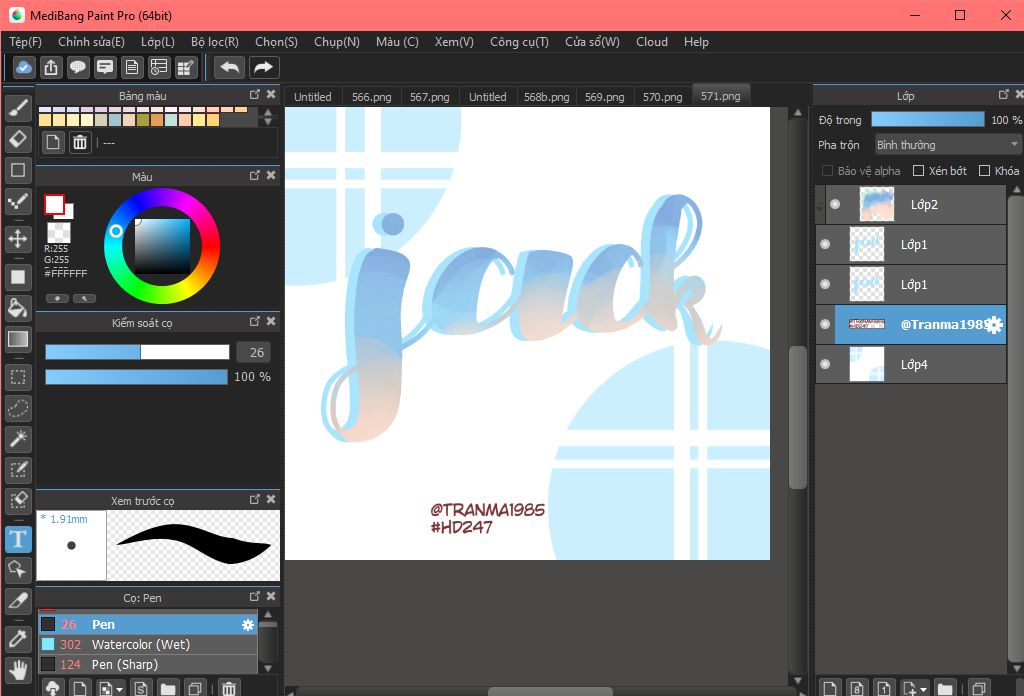Select the Dot/line shape tool
The height and width of the screenshot is (696, 1024).
point(18,202)
